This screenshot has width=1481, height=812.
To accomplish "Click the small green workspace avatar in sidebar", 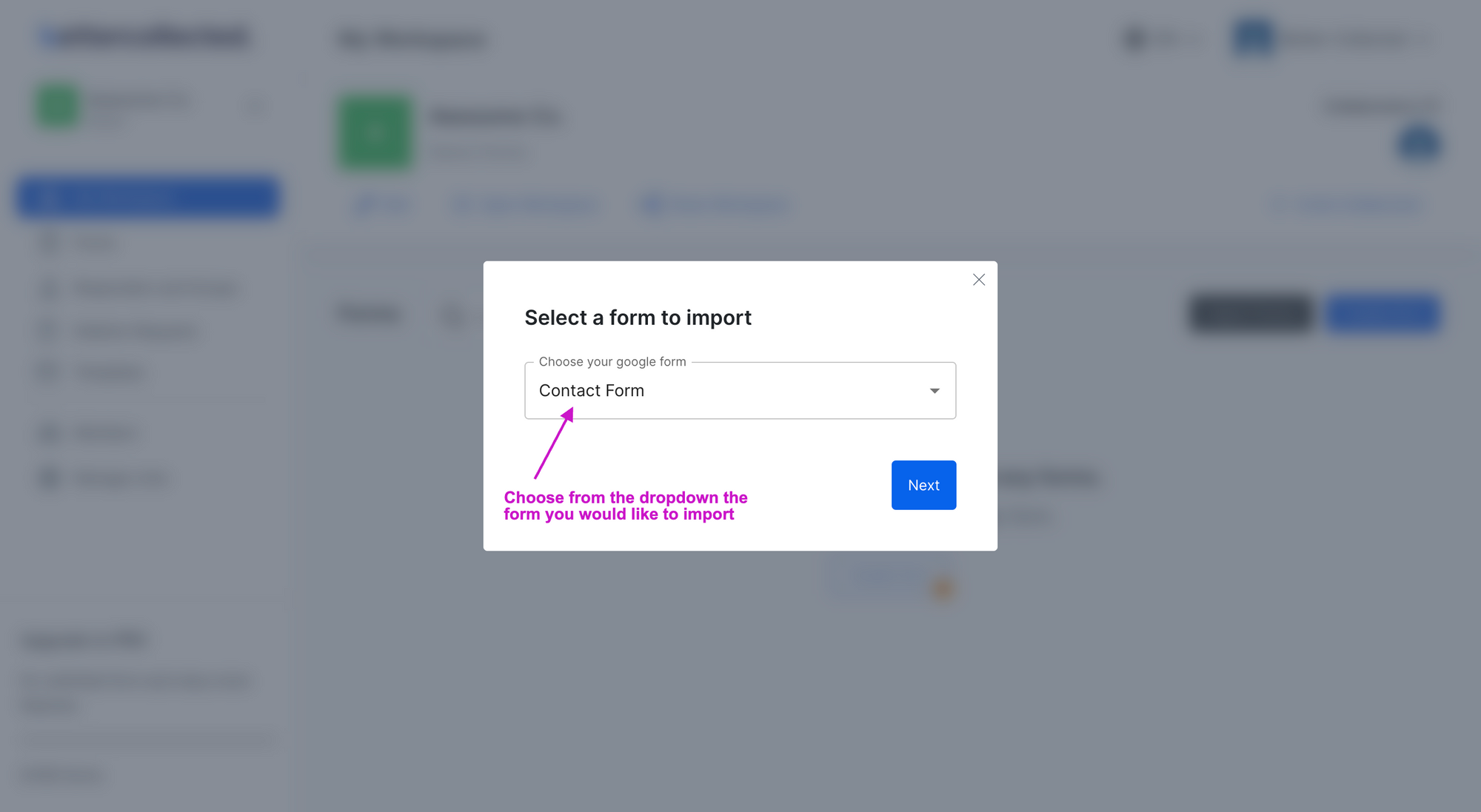I will point(58,106).
